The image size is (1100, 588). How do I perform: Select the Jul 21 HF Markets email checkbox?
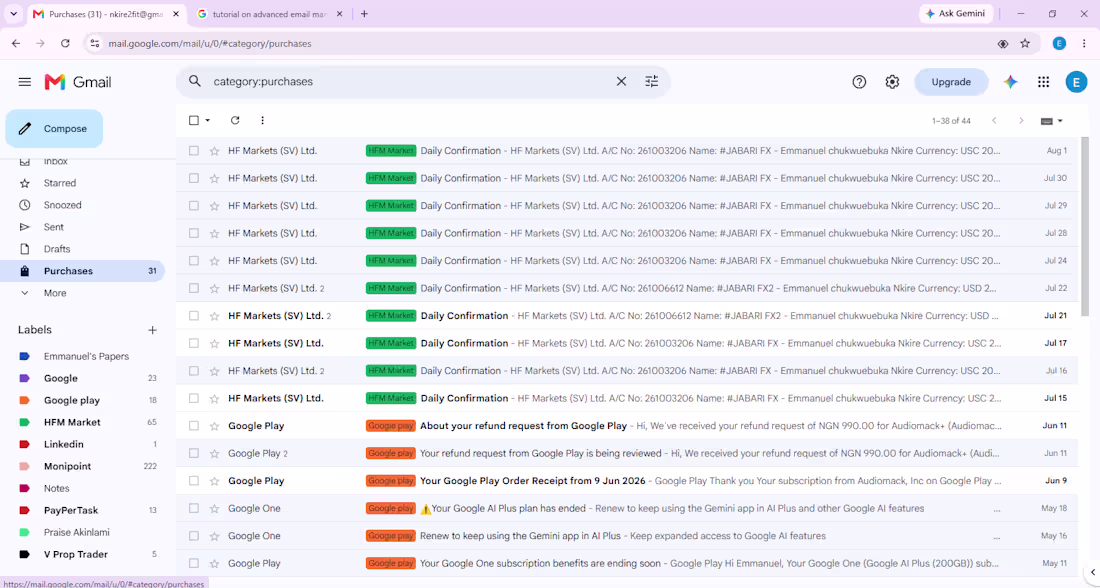[194, 316]
